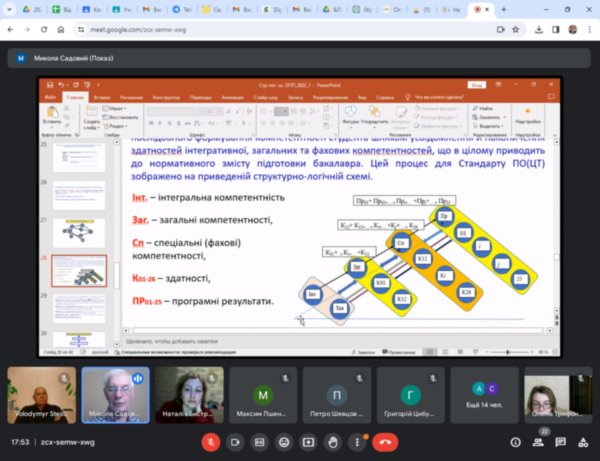This screenshot has width=600, height=461.
Task: Open the three-dot more options menu
Action: click(357, 441)
